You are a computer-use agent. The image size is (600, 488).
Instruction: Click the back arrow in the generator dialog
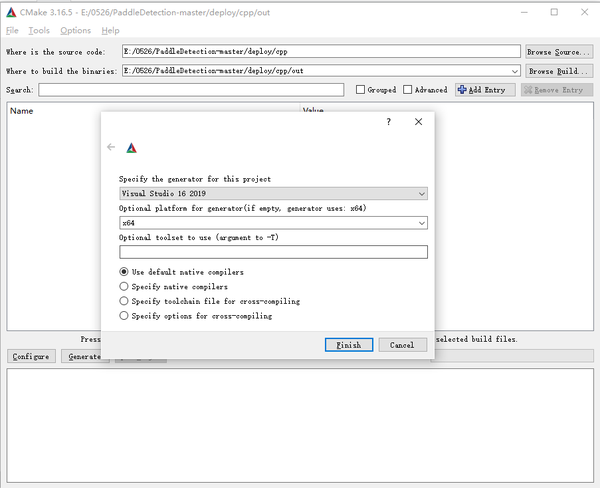(x=111, y=147)
